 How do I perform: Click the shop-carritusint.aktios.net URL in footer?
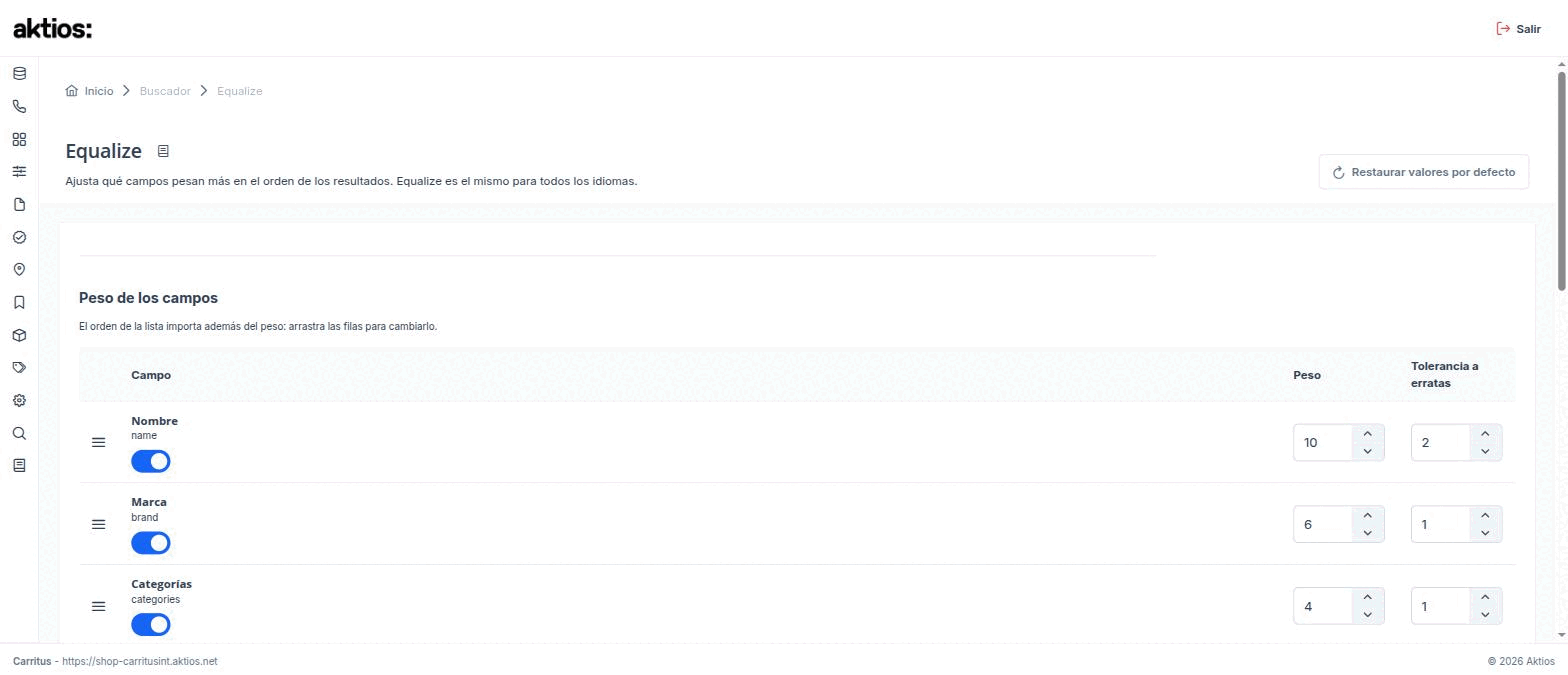coord(139,662)
